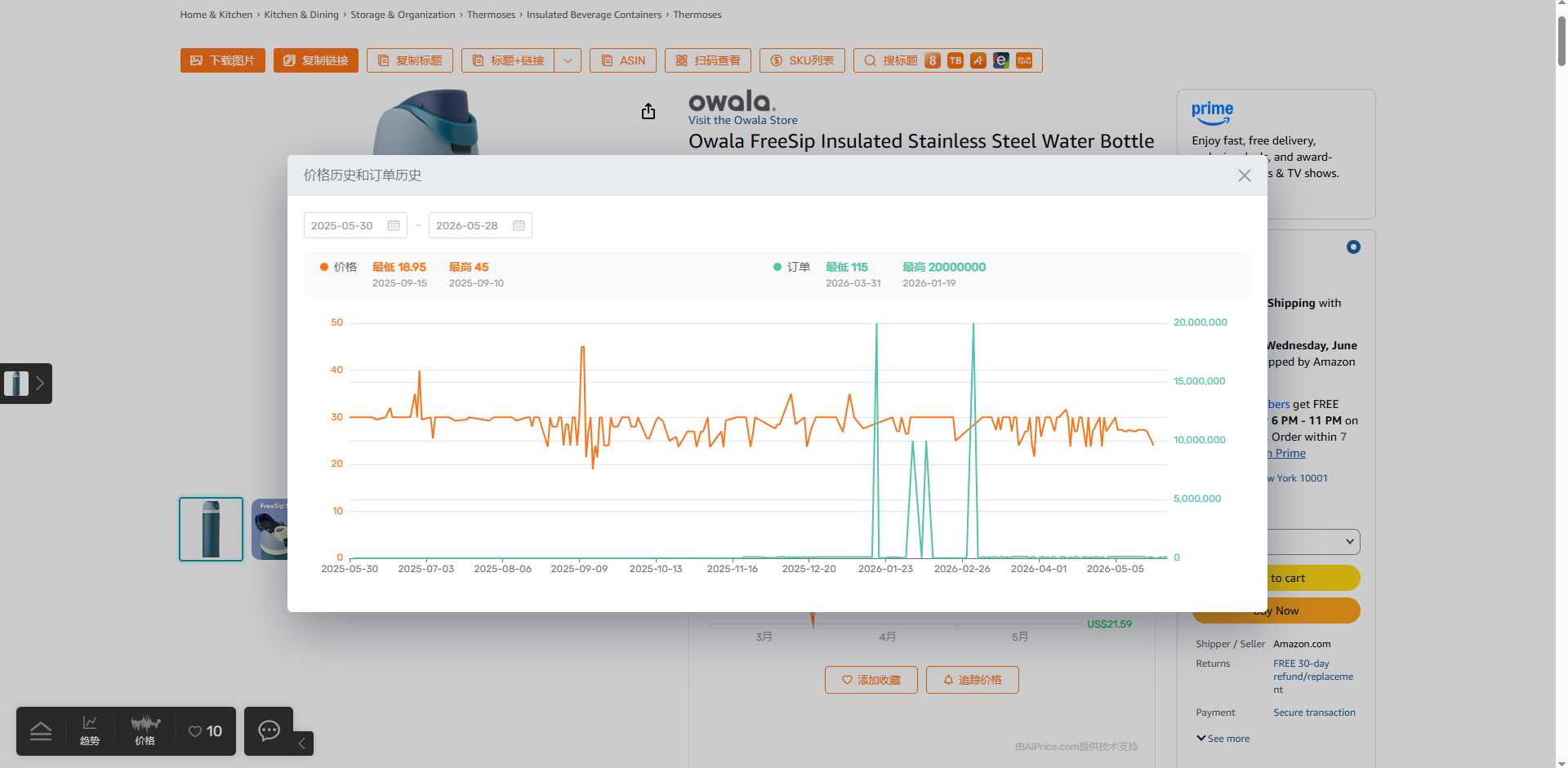Click the US$21.59 current price label
Image resolution: width=1568 pixels, height=768 pixels.
(1109, 624)
